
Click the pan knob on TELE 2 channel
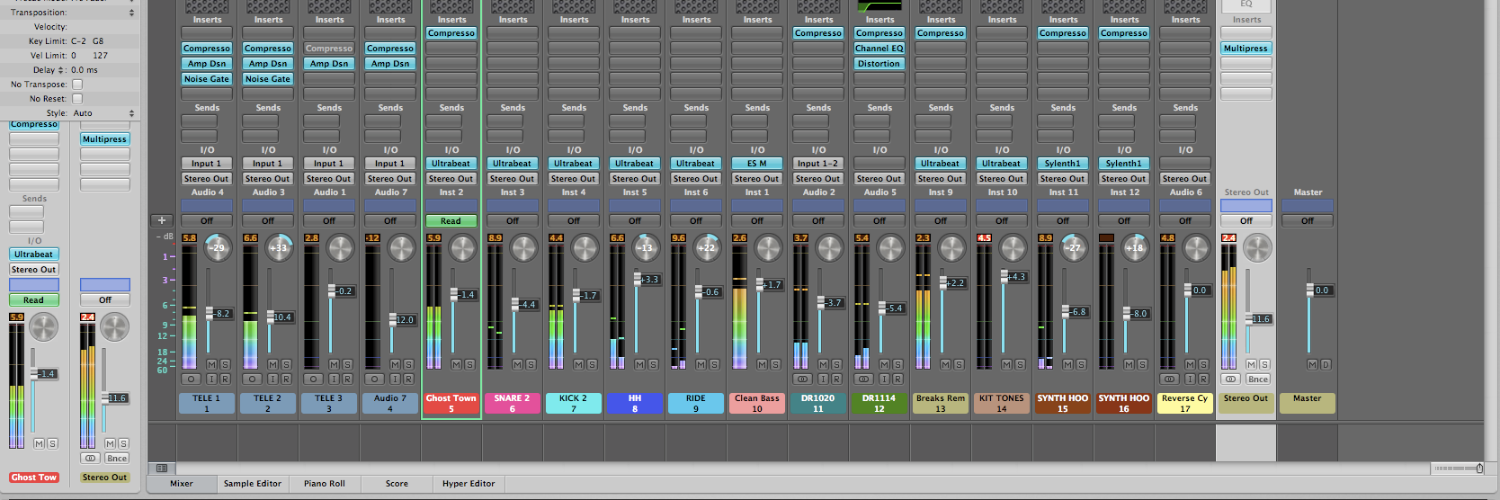click(x=279, y=248)
